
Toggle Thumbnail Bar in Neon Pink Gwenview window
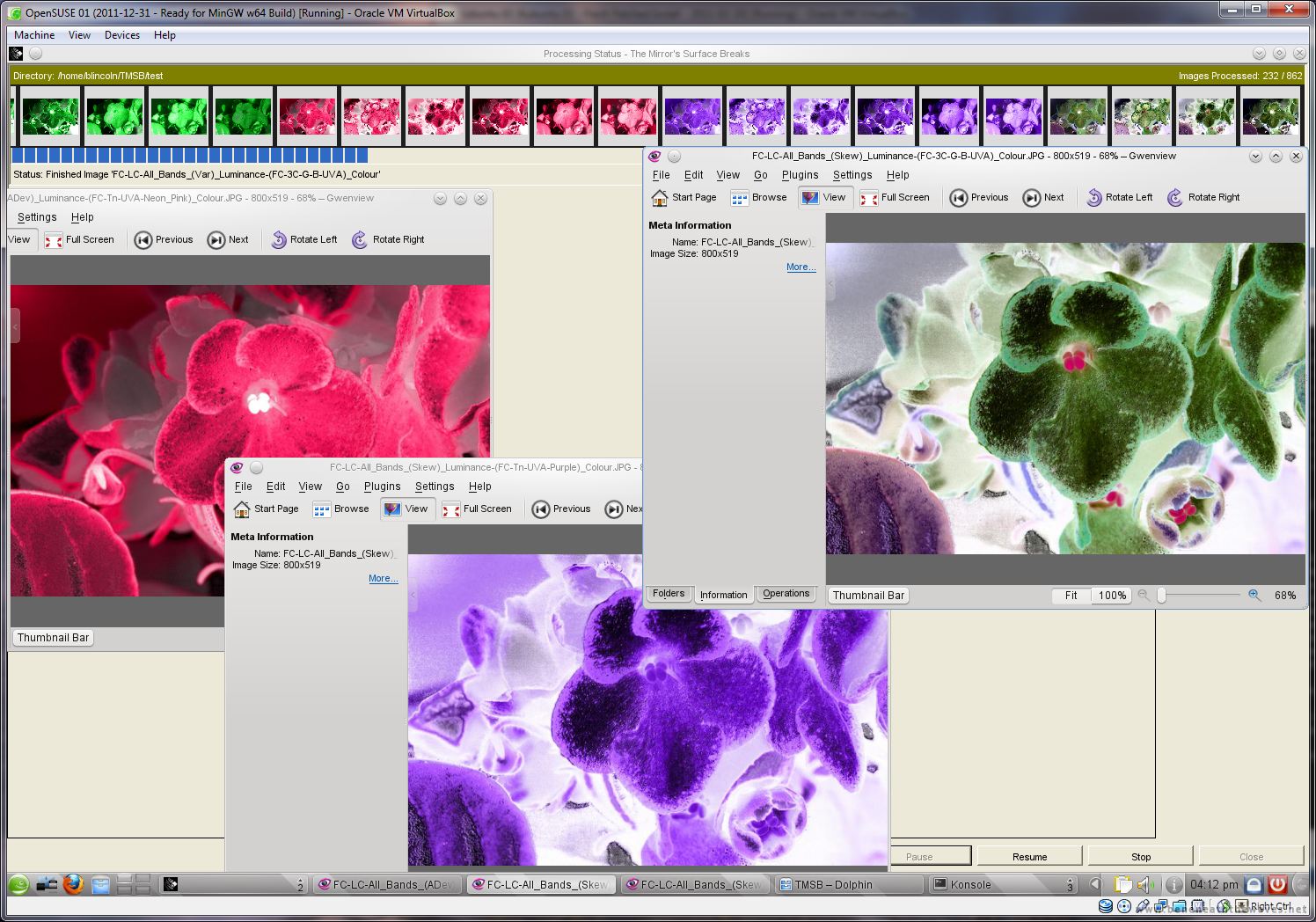pos(53,638)
